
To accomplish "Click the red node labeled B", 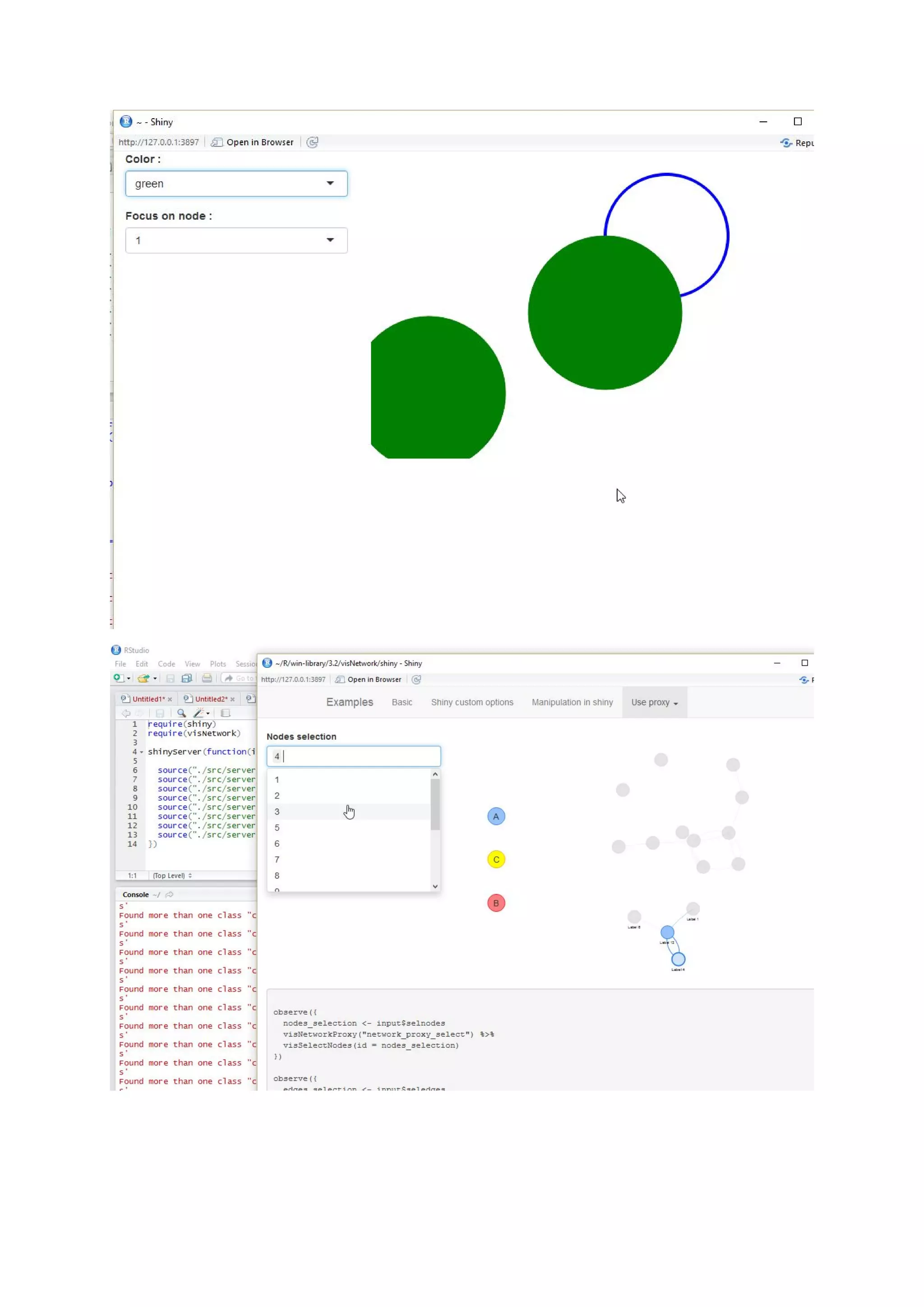I will pyautogui.click(x=496, y=904).
